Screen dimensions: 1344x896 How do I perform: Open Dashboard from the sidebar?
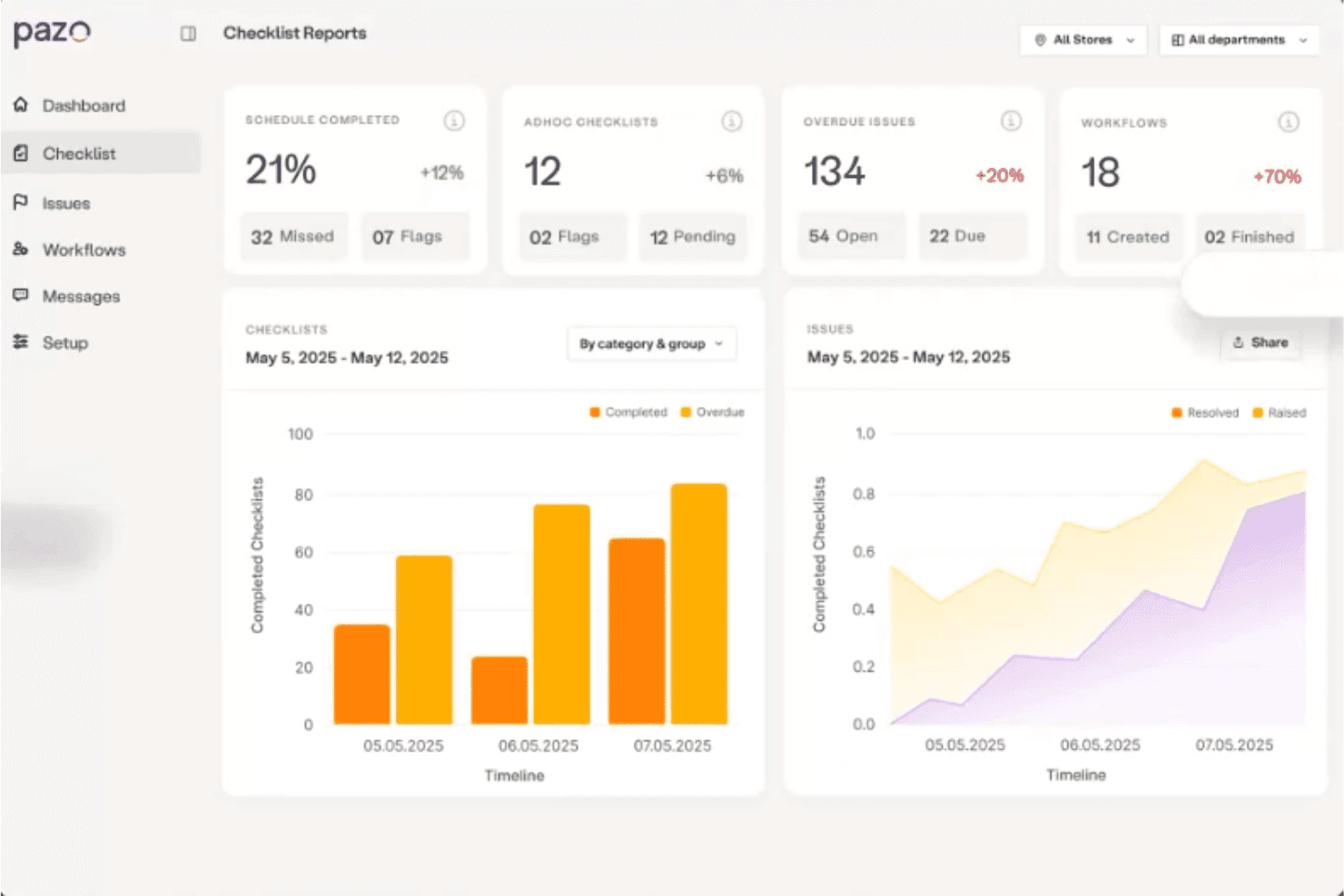click(101, 105)
